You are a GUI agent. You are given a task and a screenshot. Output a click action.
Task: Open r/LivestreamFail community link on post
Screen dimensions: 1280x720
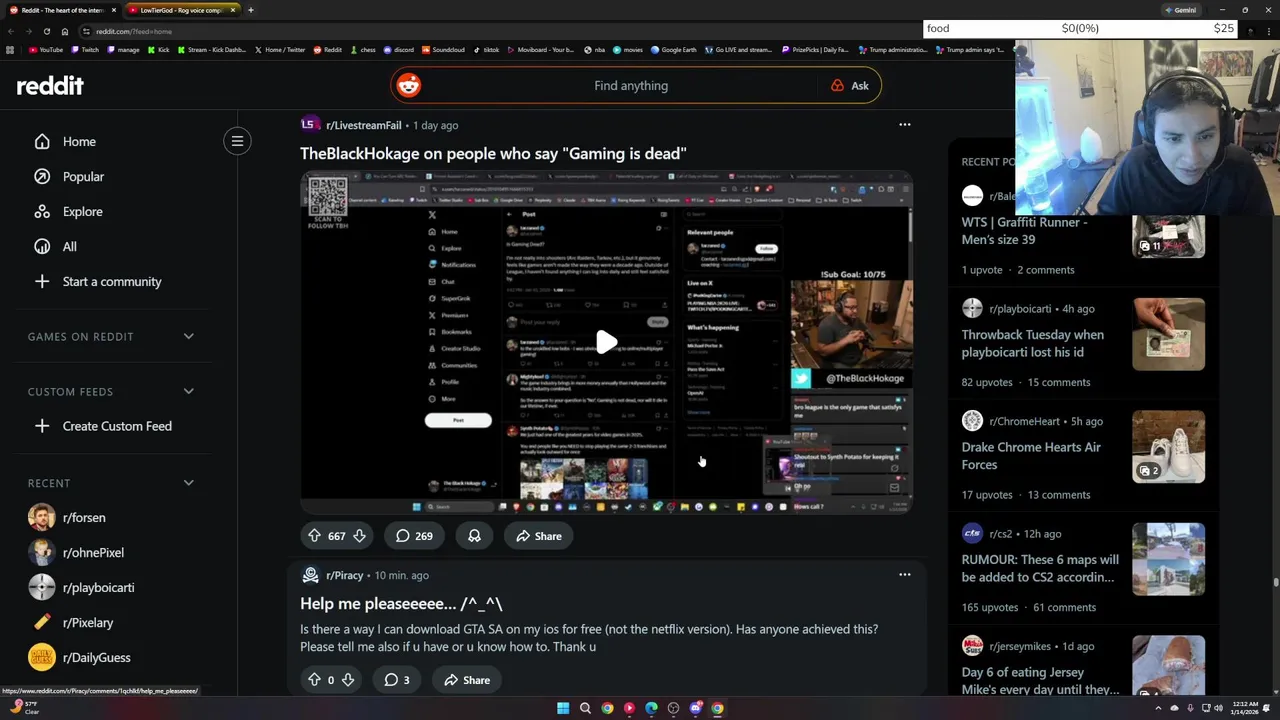[x=363, y=126]
